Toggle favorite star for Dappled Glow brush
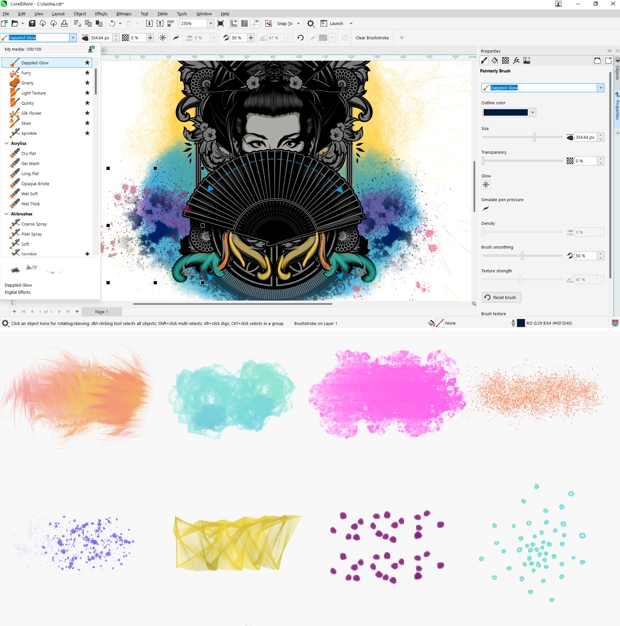 point(87,63)
